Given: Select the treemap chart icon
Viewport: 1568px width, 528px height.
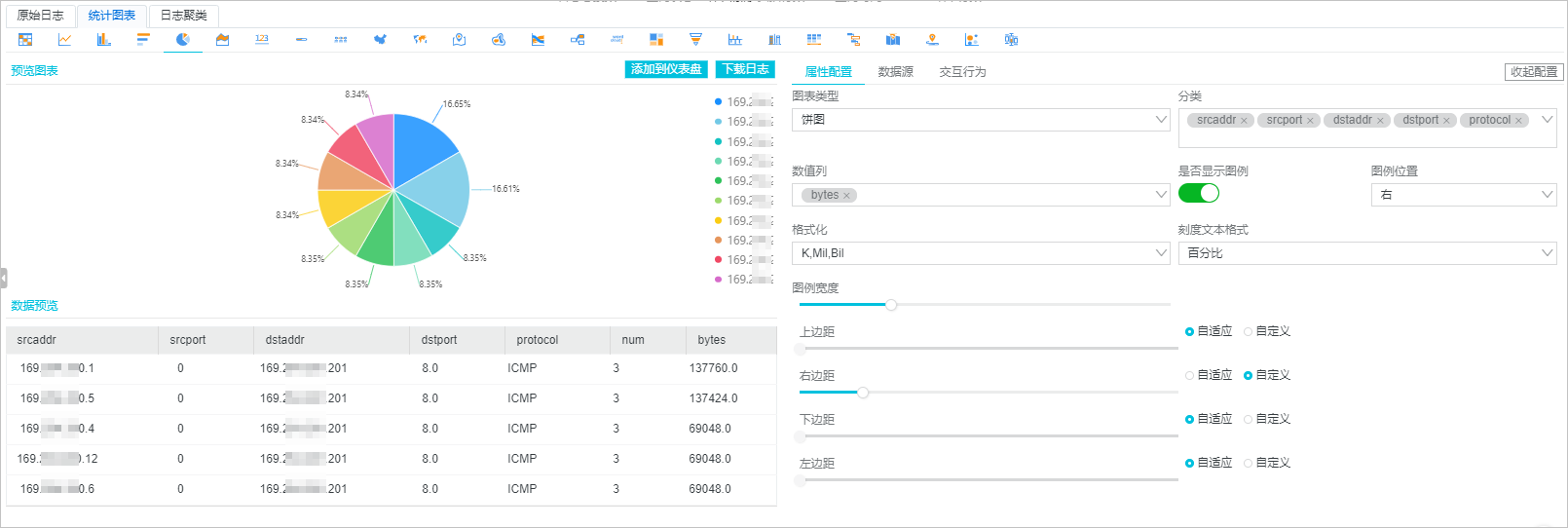Looking at the screenshot, I should point(656,40).
